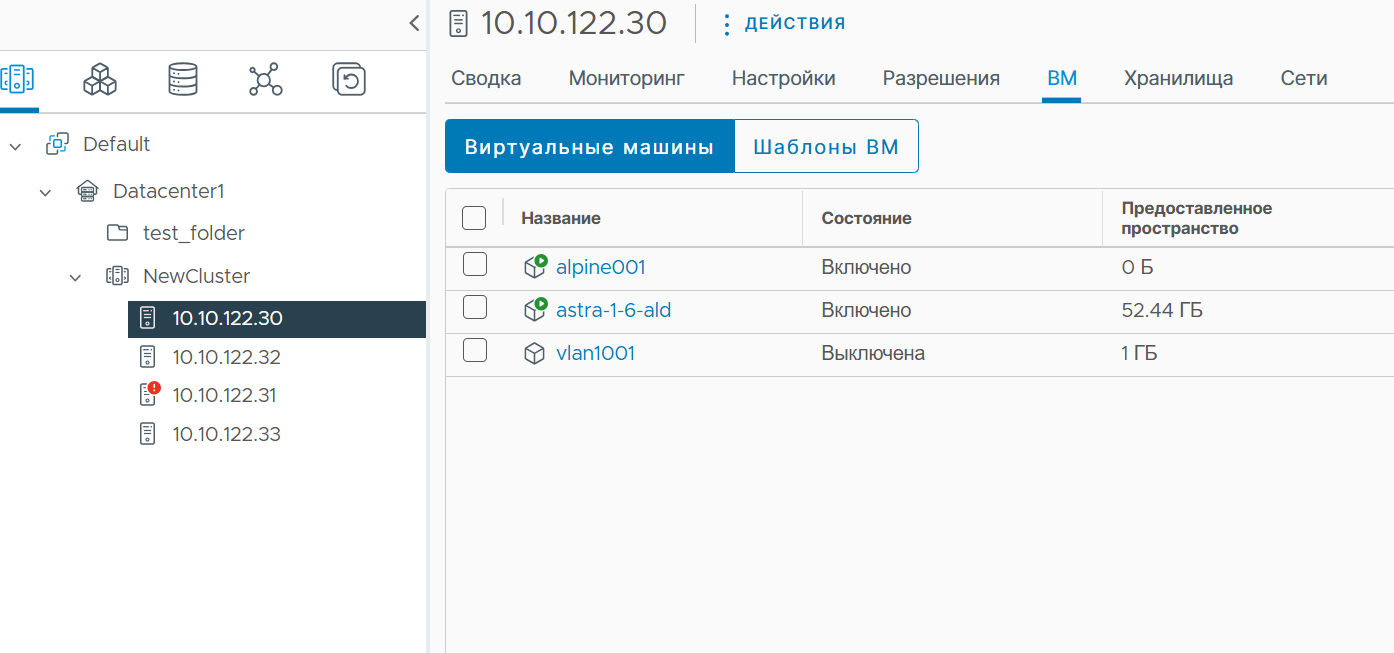
Task: Switch to the Настройки tab
Action: coord(784,78)
